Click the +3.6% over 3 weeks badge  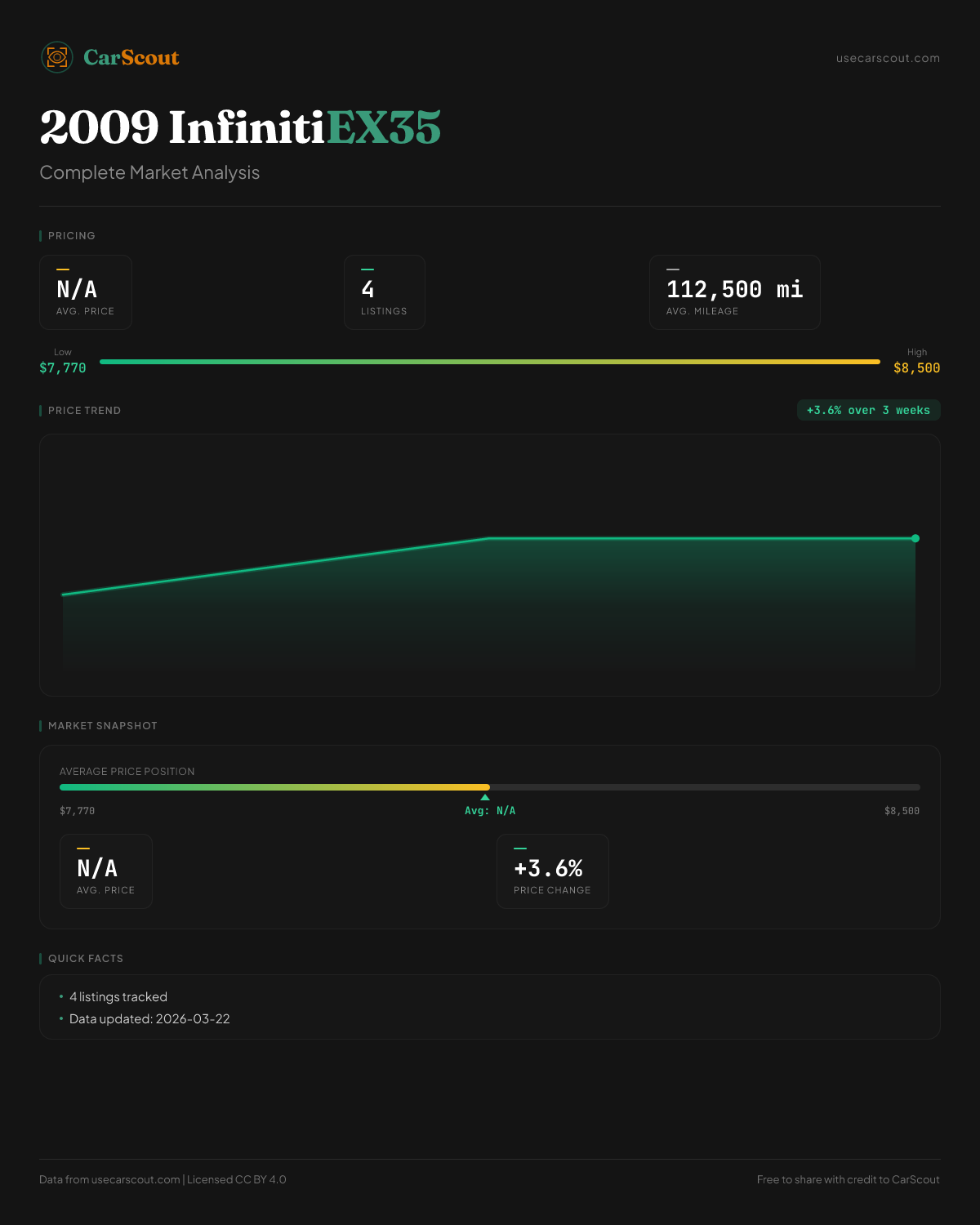[868, 410]
